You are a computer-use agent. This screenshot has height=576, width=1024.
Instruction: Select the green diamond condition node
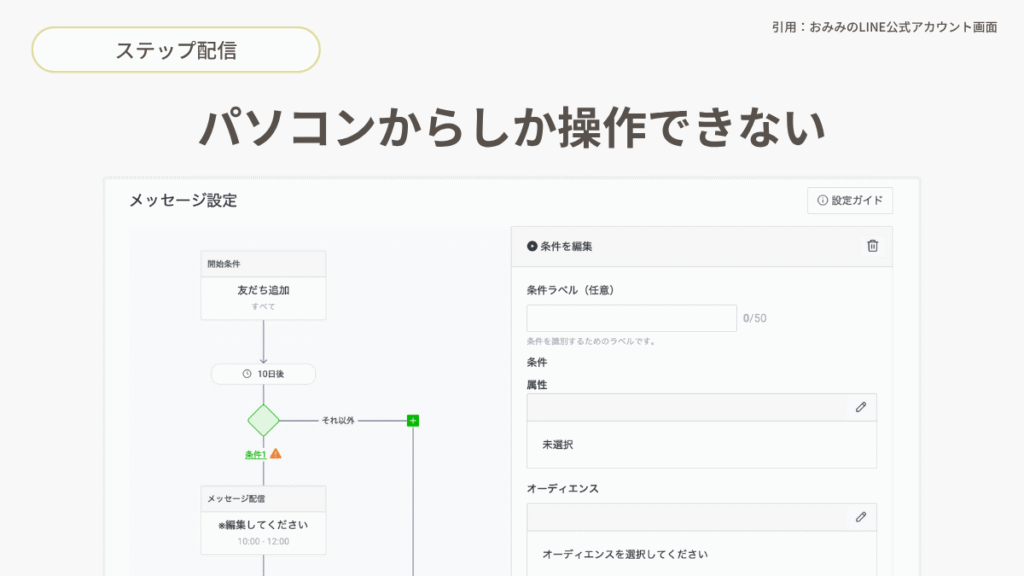[x=263, y=421]
